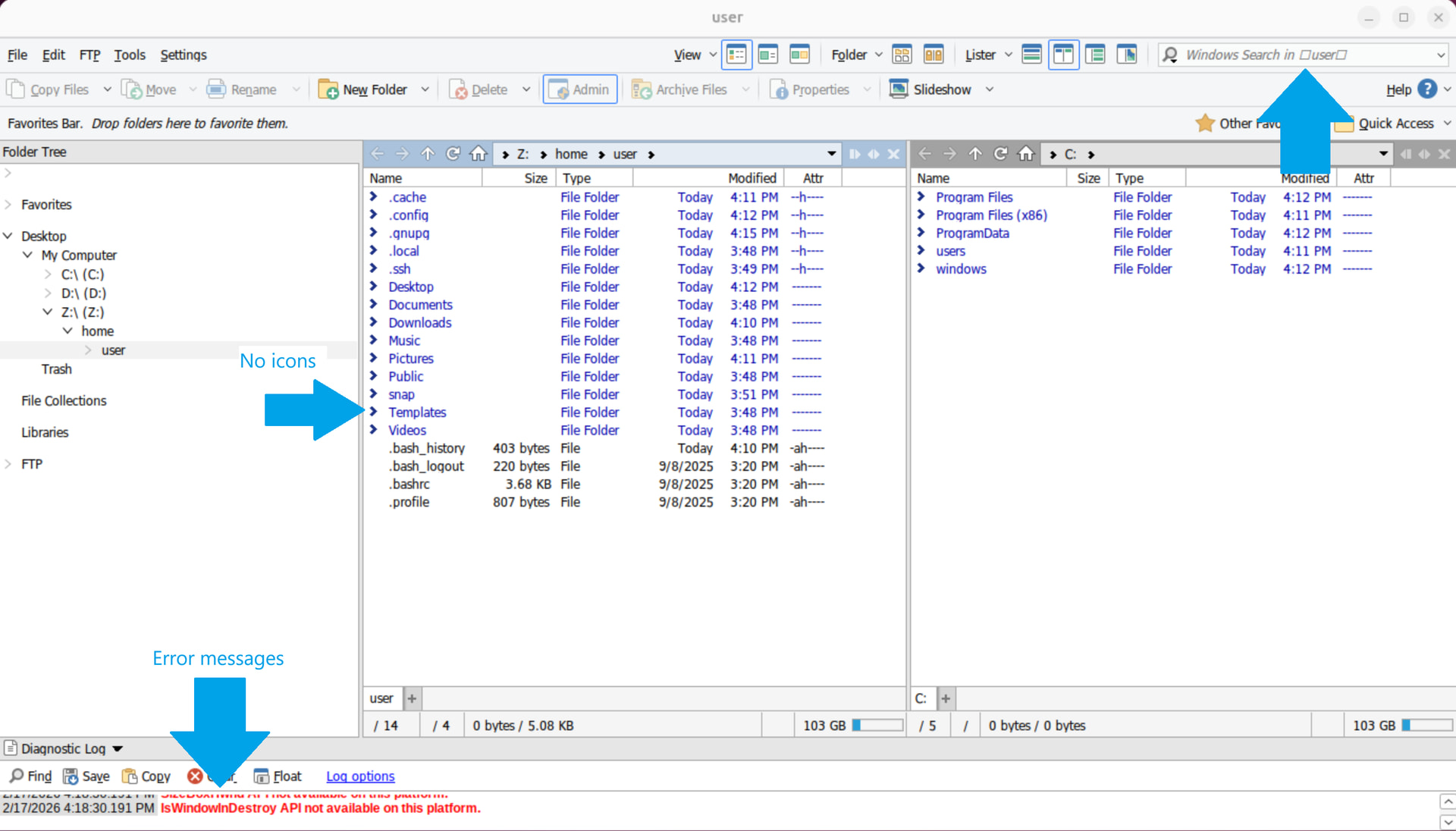Collapse the Z:\ drive tree node
Image resolution: width=1456 pixels, height=831 pixels.
point(48,312)
